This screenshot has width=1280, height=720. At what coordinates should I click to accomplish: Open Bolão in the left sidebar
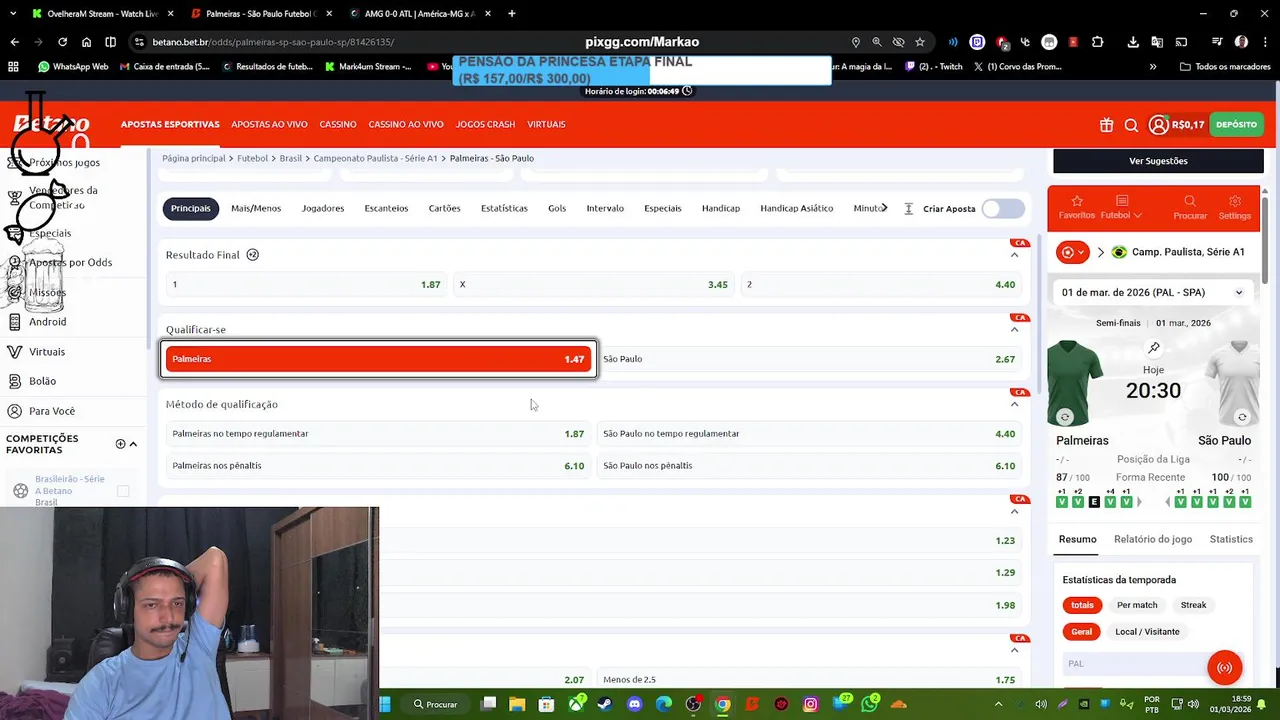click(x=42, y=381)
